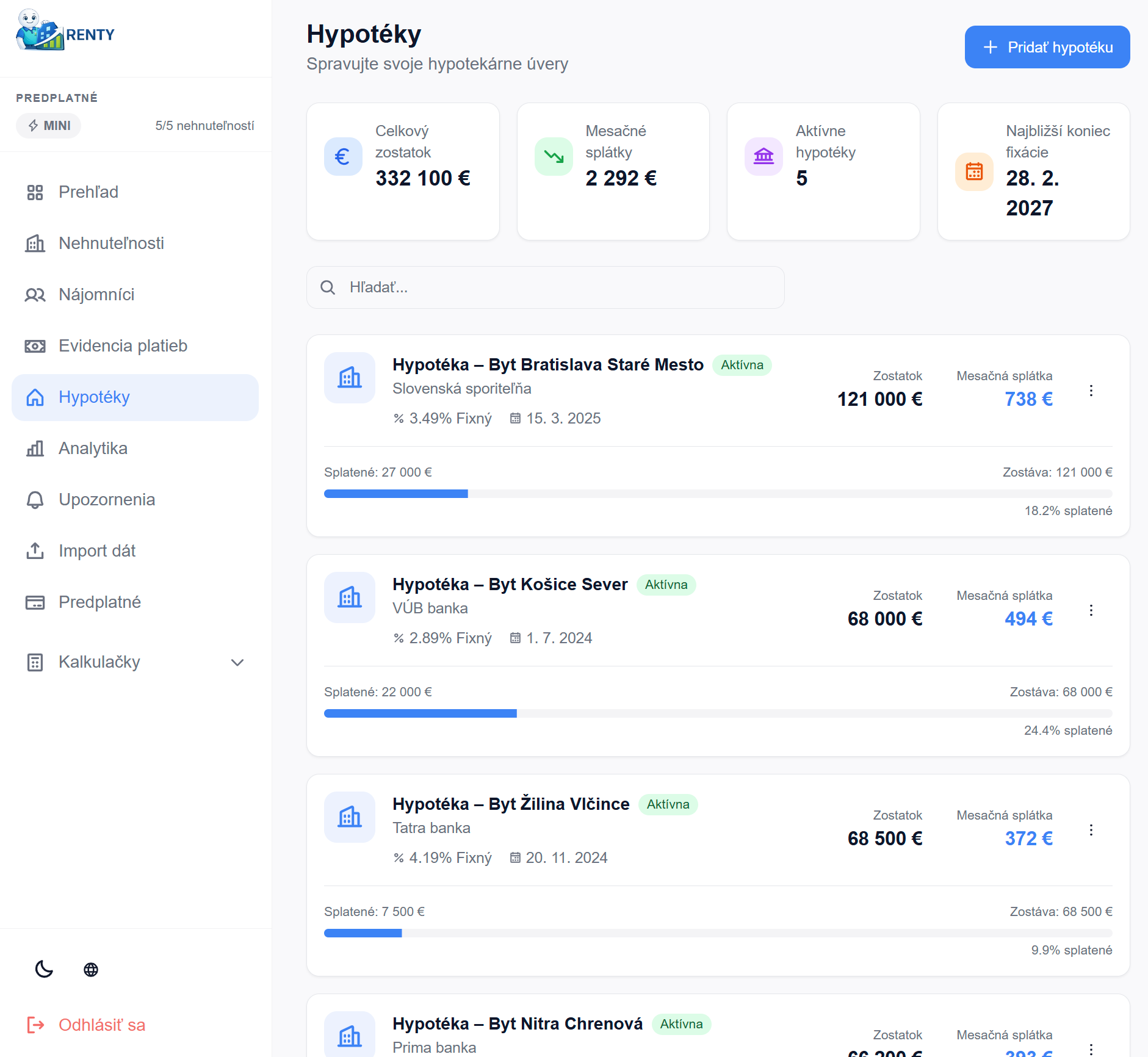This screenshot has width=1148, height=1057.
Task: Toggle dark mode with the moon icon
Action: 44,969
